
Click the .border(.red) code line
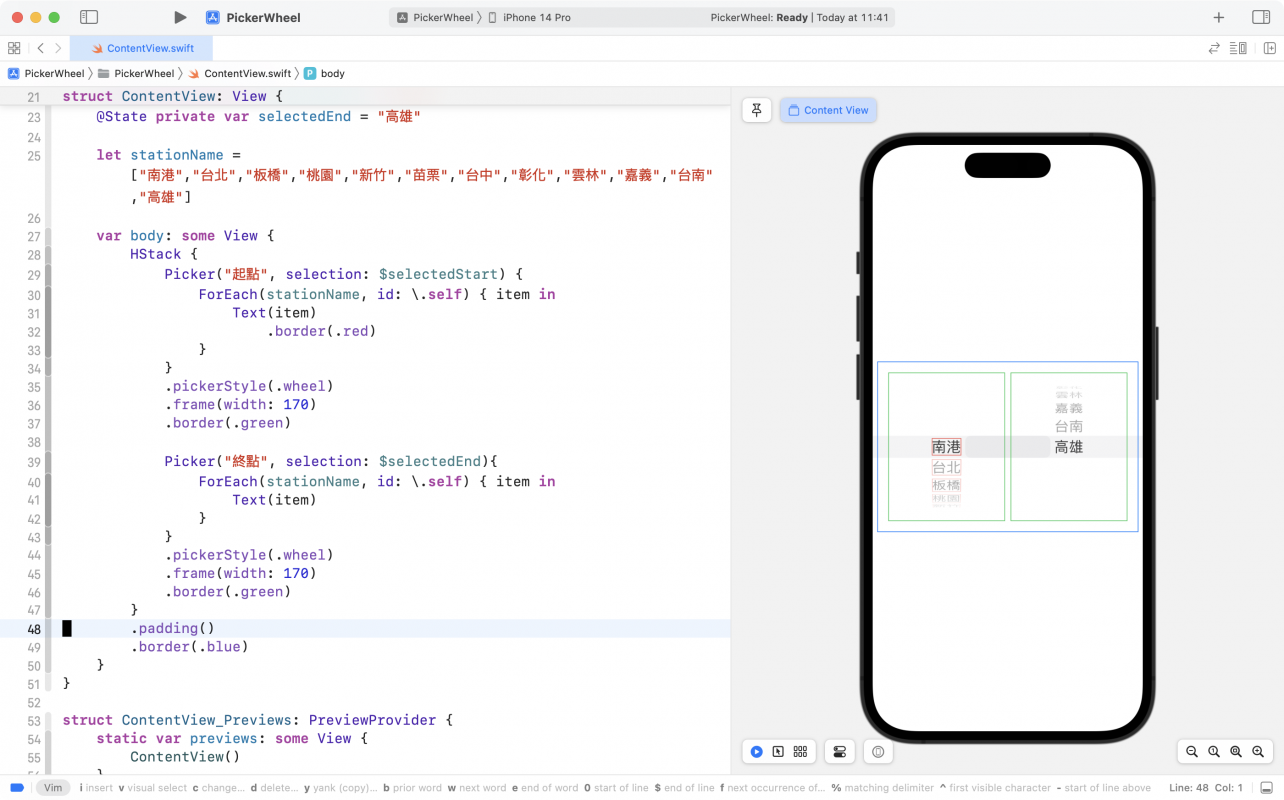[x=321, y=331]
